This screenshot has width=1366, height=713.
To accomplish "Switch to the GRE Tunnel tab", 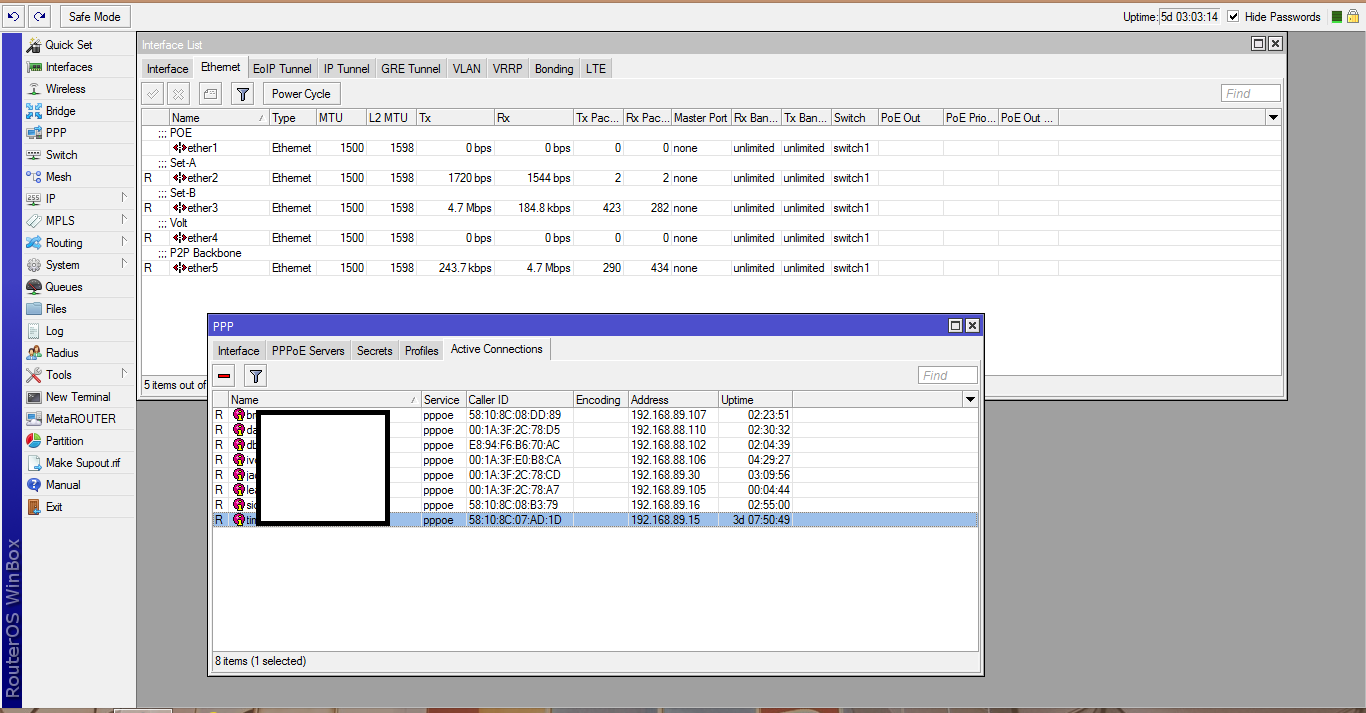I will click(x=411, y=69).
